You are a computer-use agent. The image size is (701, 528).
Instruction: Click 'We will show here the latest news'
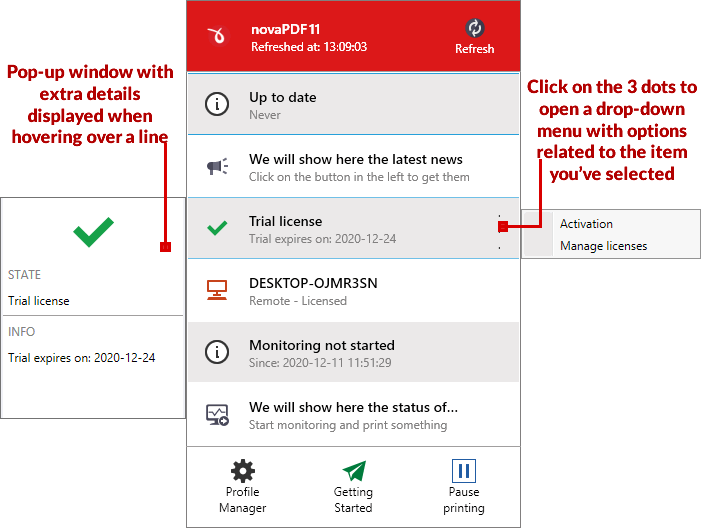pos(356,159)
